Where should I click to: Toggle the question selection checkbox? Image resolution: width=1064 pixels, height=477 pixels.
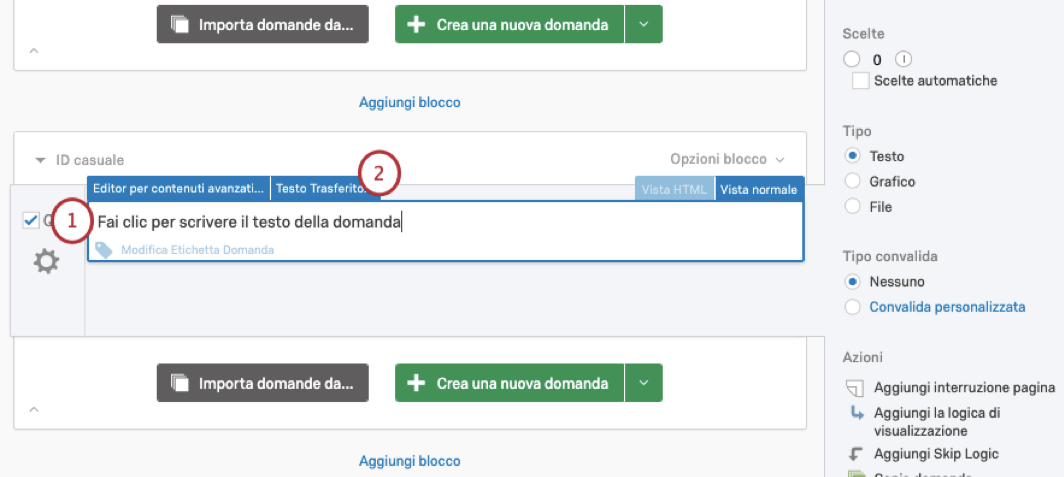(30, 221)
